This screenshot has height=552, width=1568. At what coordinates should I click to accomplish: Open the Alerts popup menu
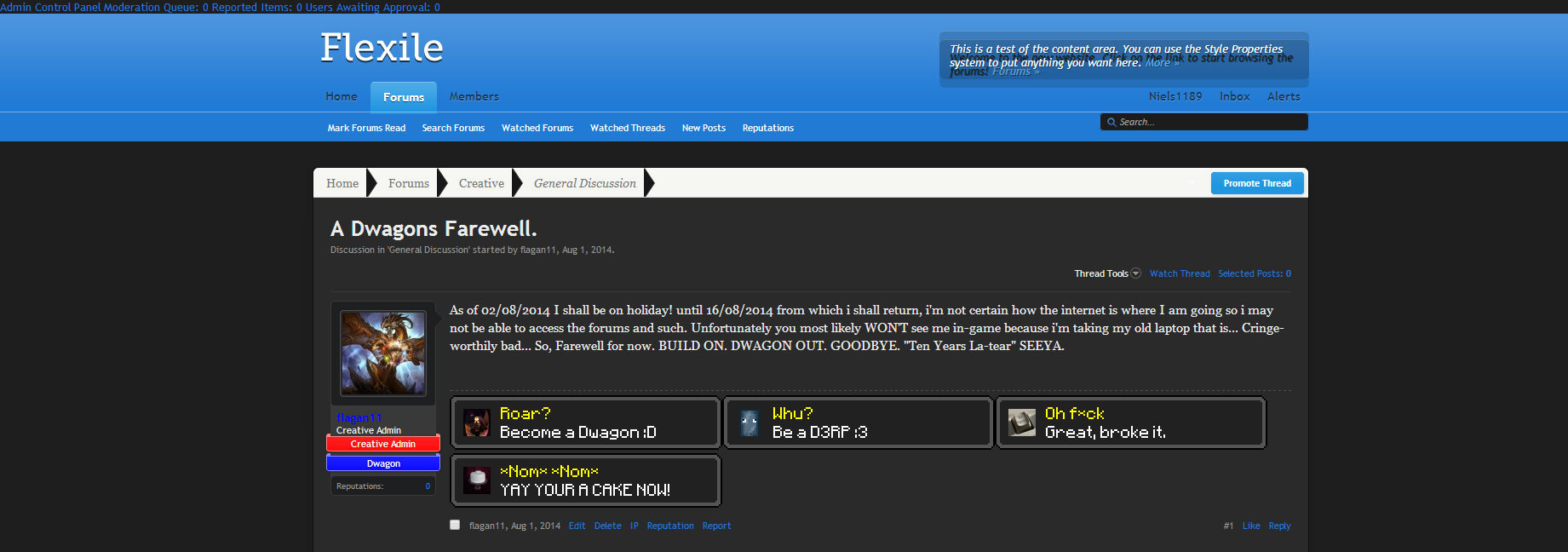[1283, 96]
